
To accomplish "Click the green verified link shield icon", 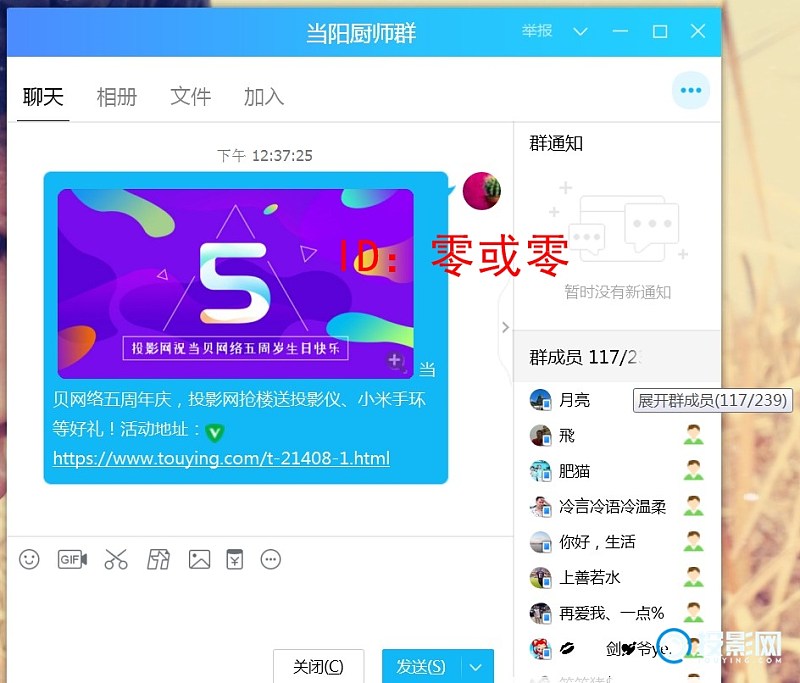I will point(215,433).
